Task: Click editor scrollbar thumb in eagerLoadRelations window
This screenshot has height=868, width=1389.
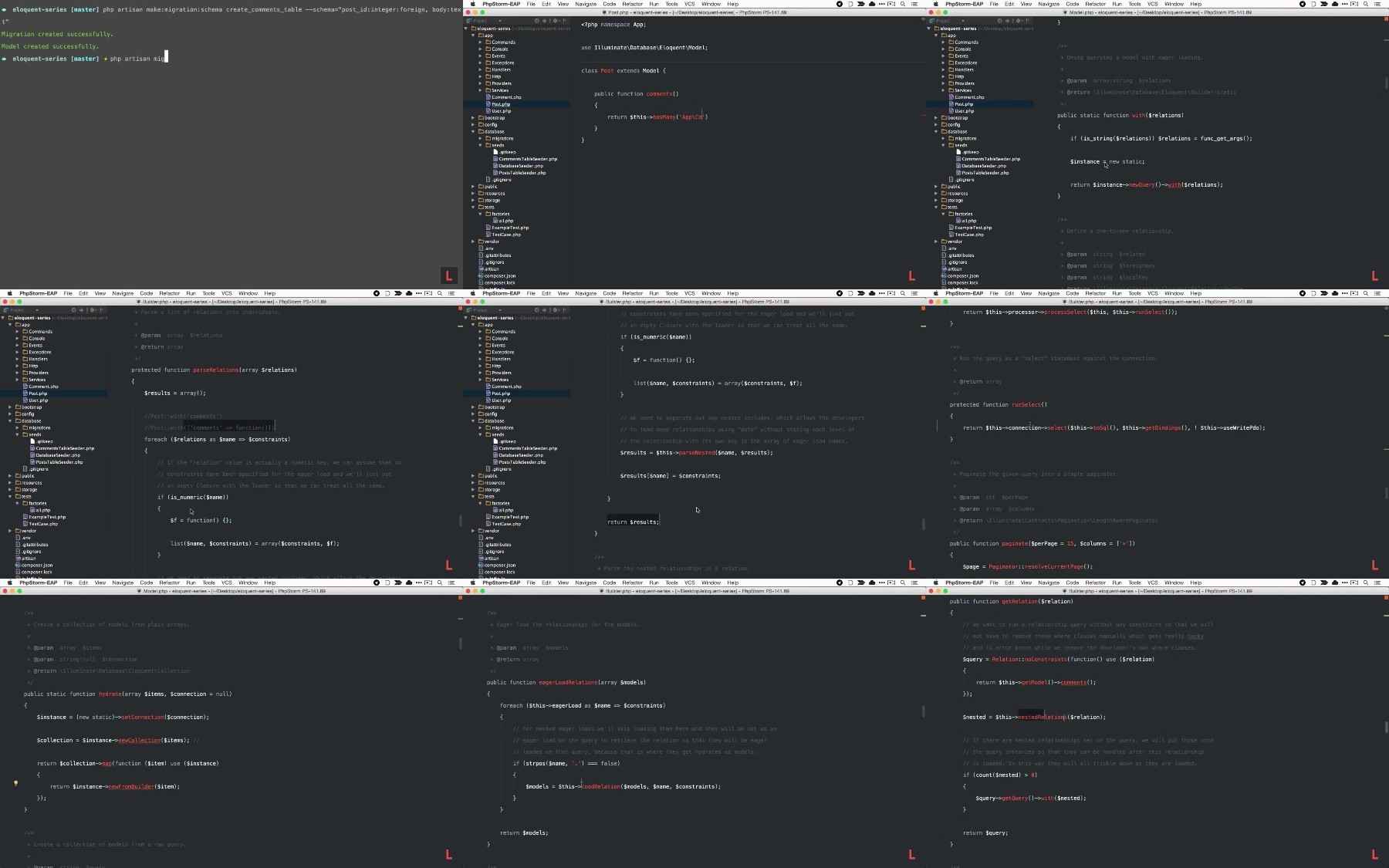Action: pyautogui.click(x=924, y=711)
